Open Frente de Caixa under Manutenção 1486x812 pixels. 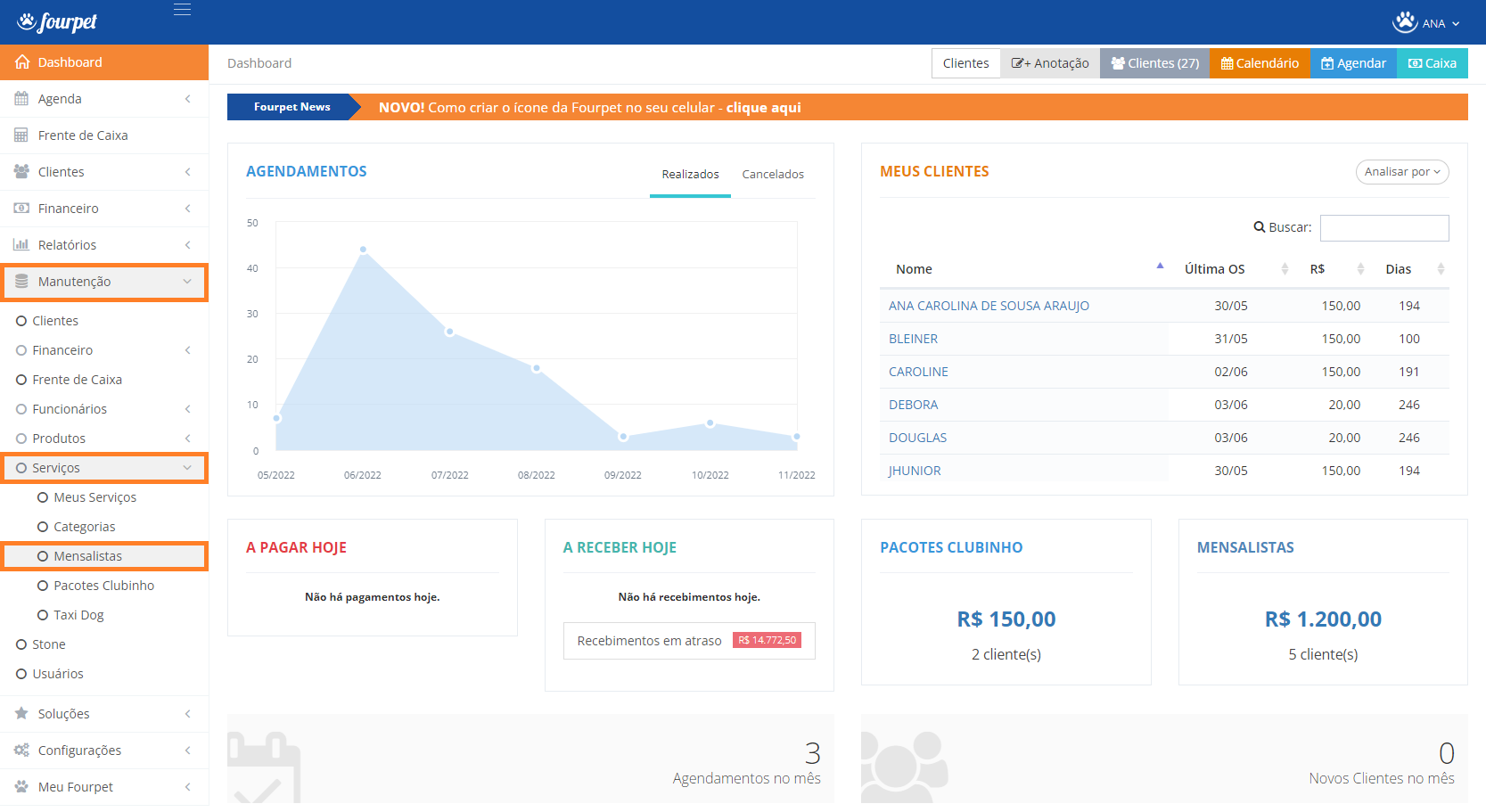click(69, 380)
